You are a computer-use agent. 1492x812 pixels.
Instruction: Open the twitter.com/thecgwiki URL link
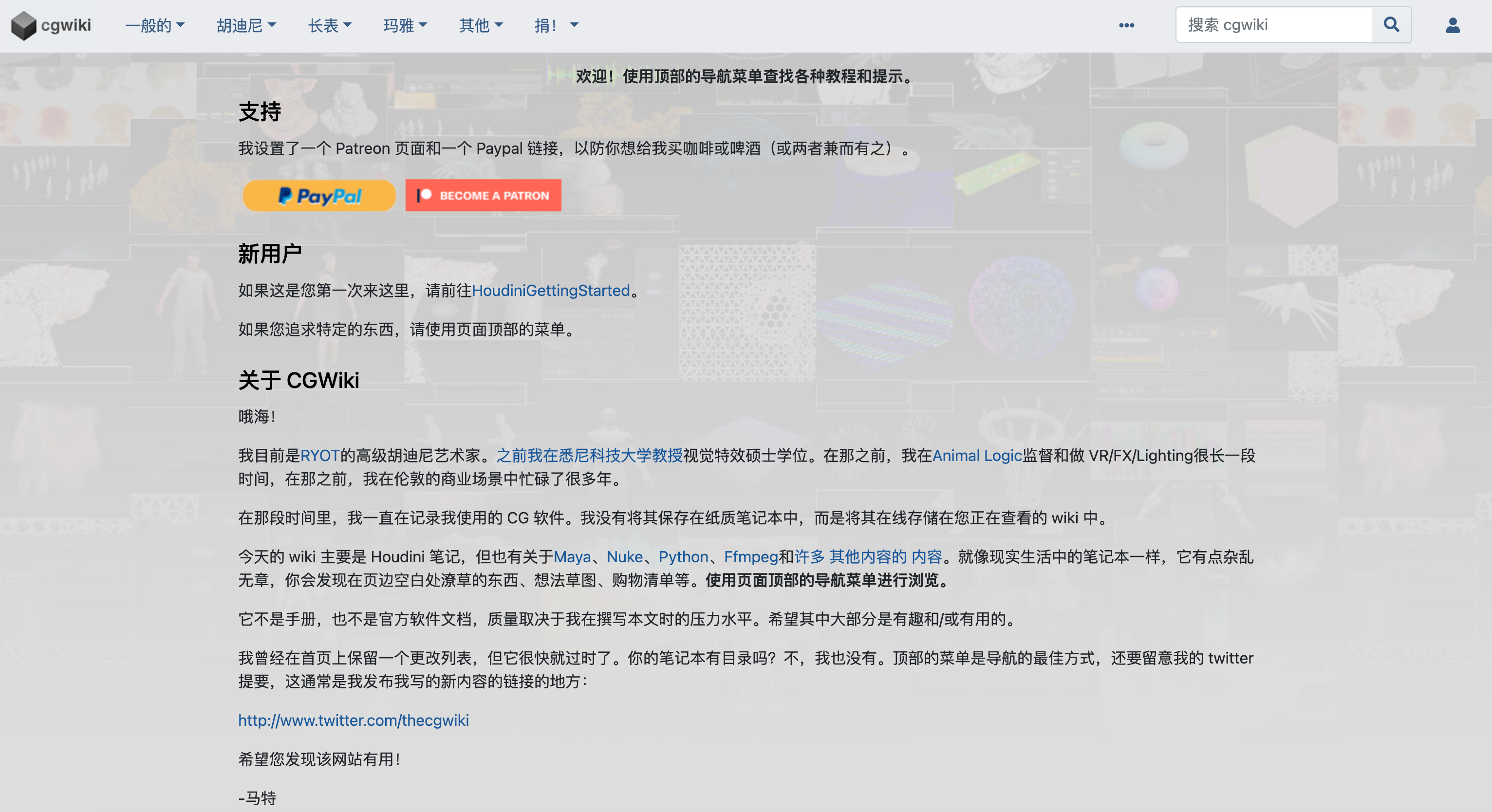point(354,720)
